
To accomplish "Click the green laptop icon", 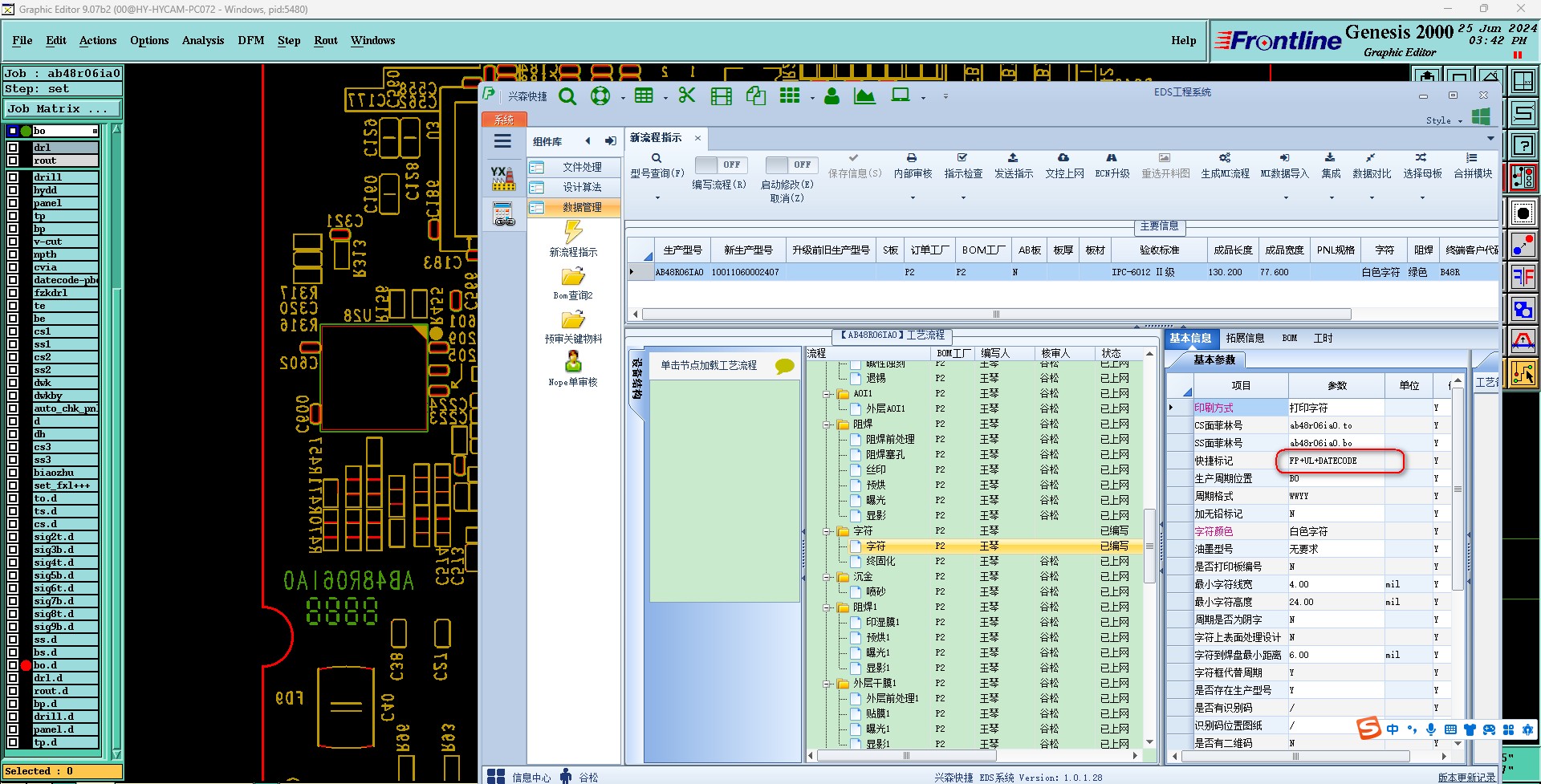I will [901, 95].
